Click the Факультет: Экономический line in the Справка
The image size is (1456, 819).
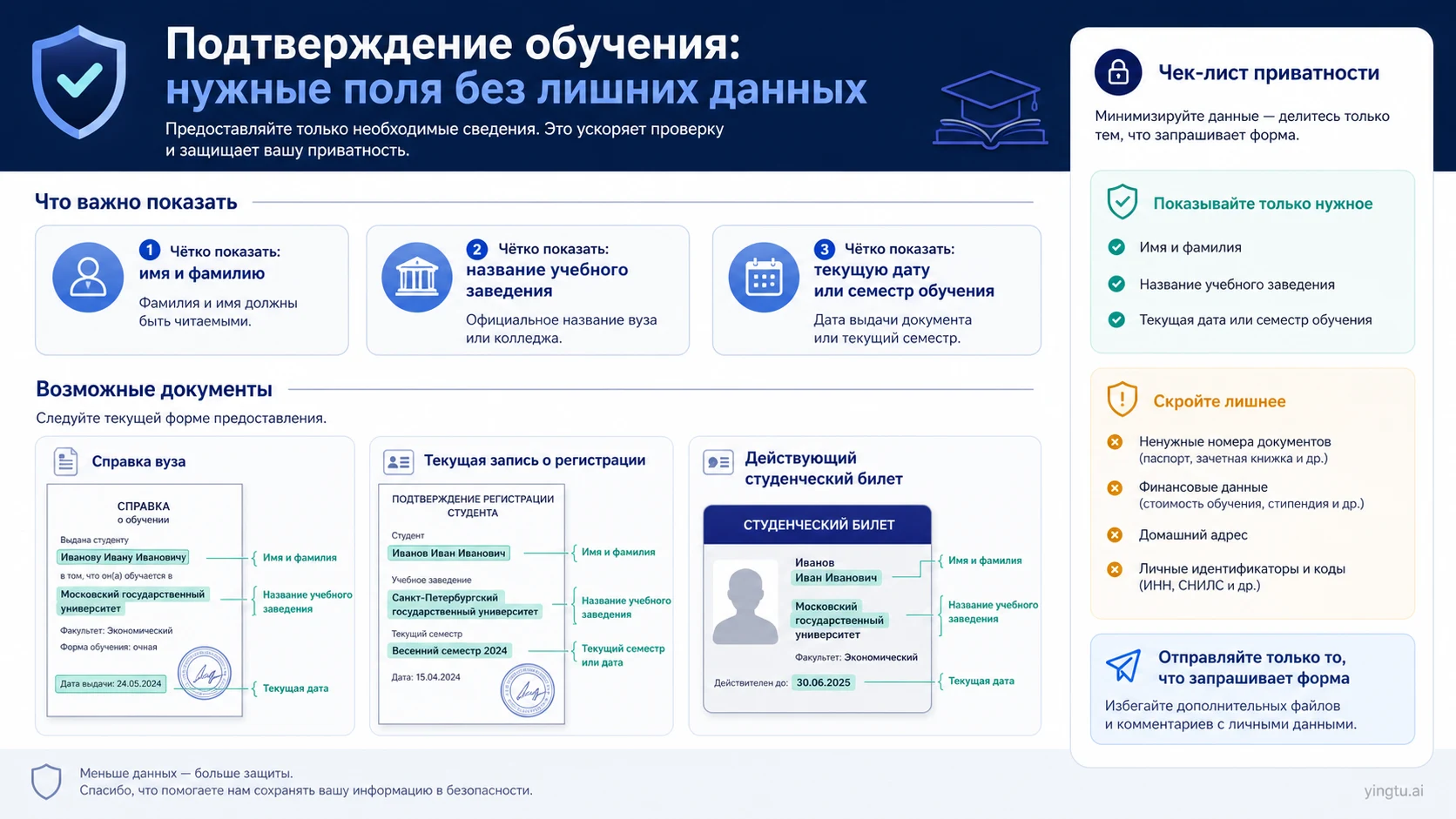(116, 630)
